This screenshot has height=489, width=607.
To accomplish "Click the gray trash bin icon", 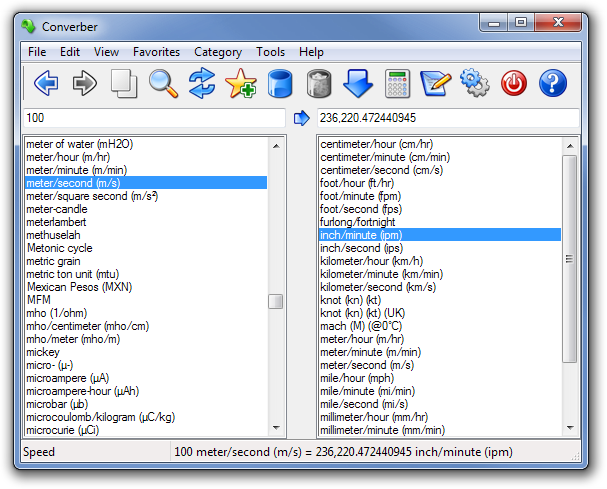I will coord(319,83).
